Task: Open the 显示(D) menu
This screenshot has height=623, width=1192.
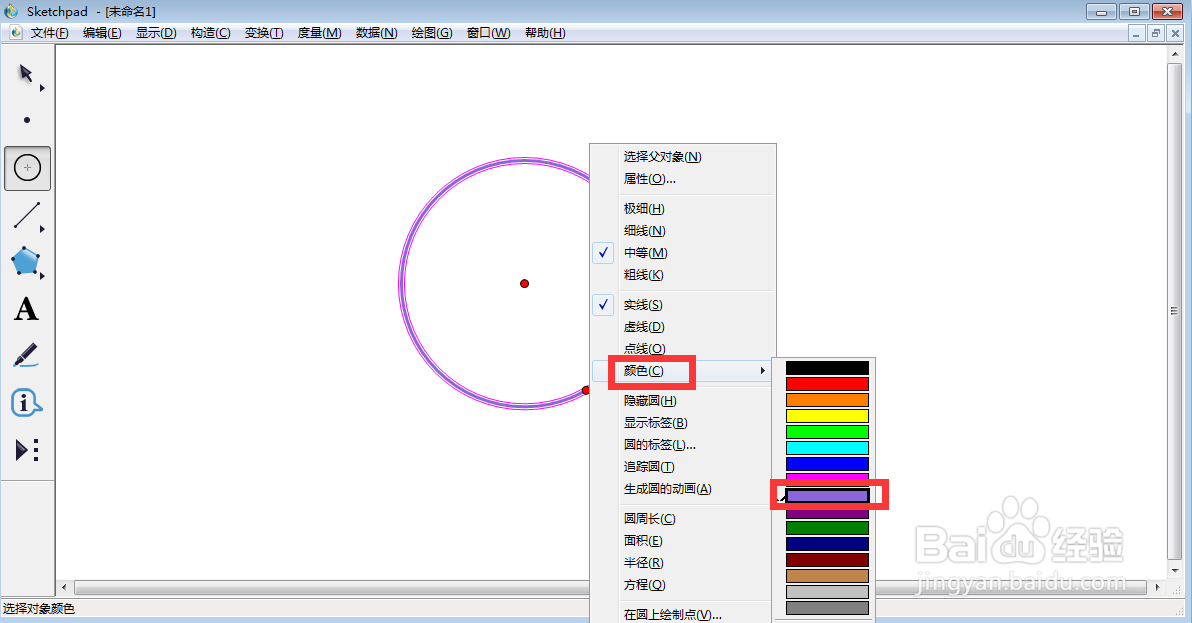Action: [156, 33]
